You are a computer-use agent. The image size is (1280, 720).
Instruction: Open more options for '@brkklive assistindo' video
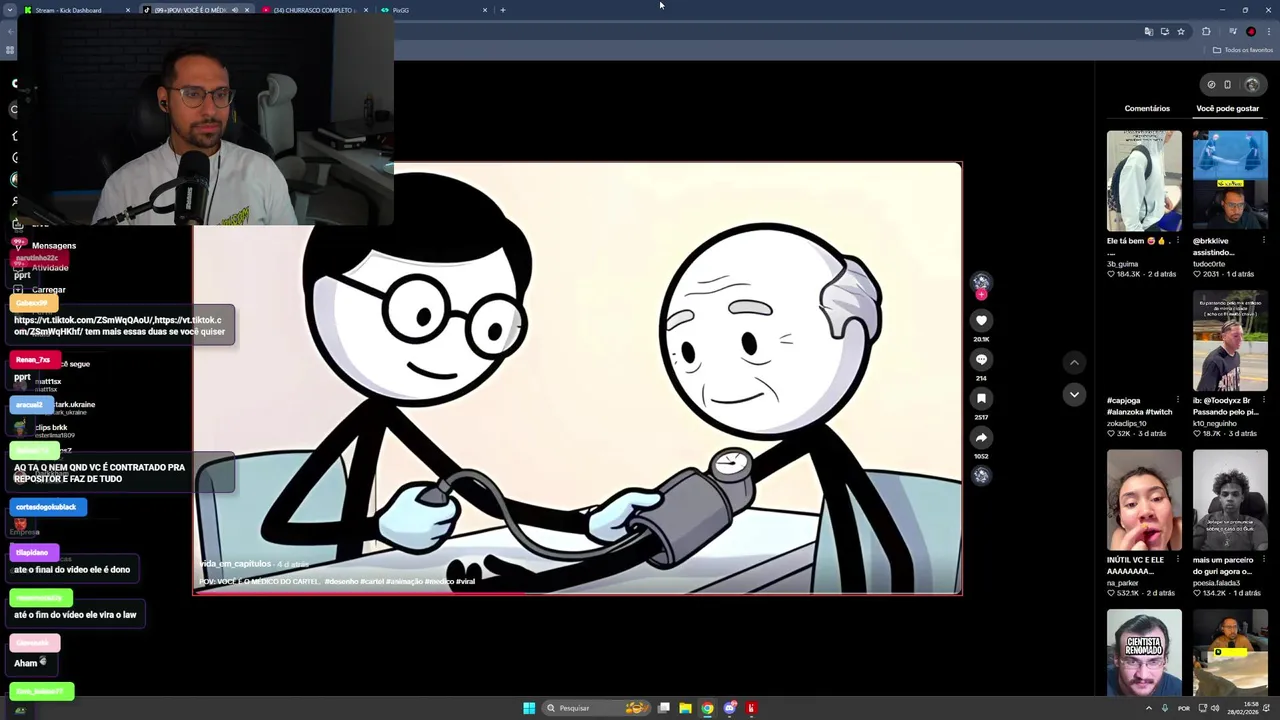click(x=1263, y=241)
